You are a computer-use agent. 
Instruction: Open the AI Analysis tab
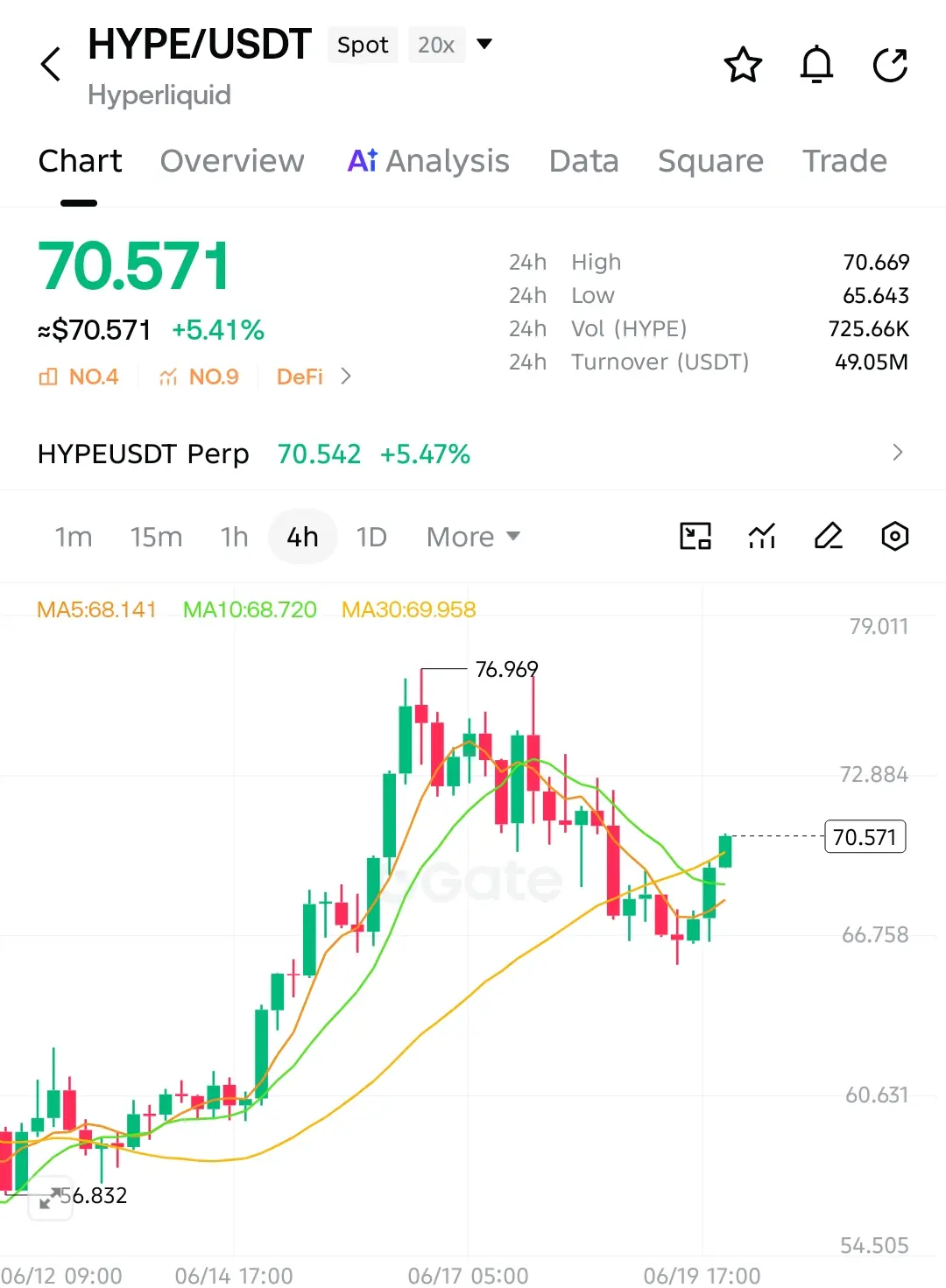tap(428, 161)
